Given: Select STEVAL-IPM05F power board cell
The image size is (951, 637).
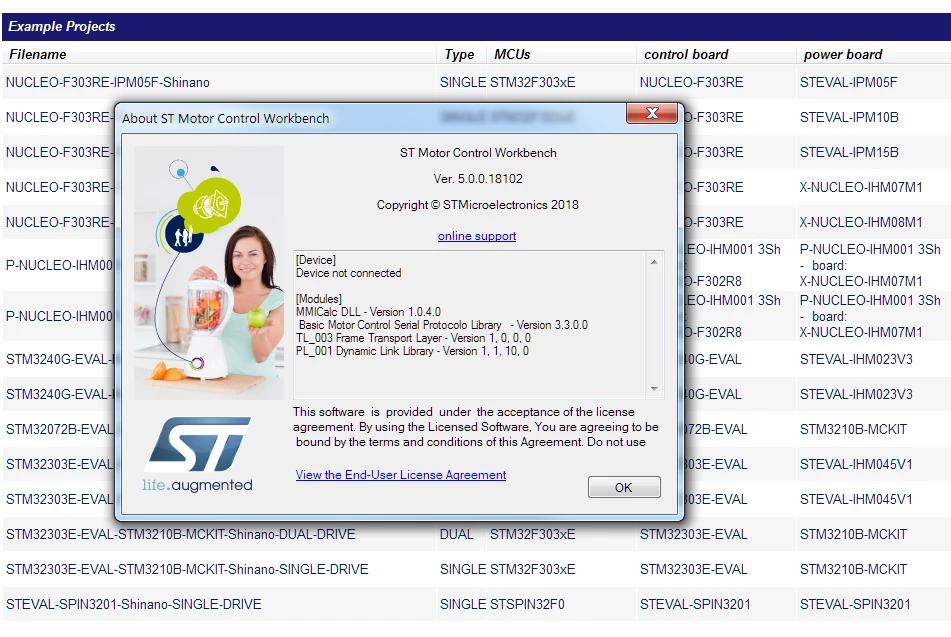Looking at the screenshot, I should [849, 83].
